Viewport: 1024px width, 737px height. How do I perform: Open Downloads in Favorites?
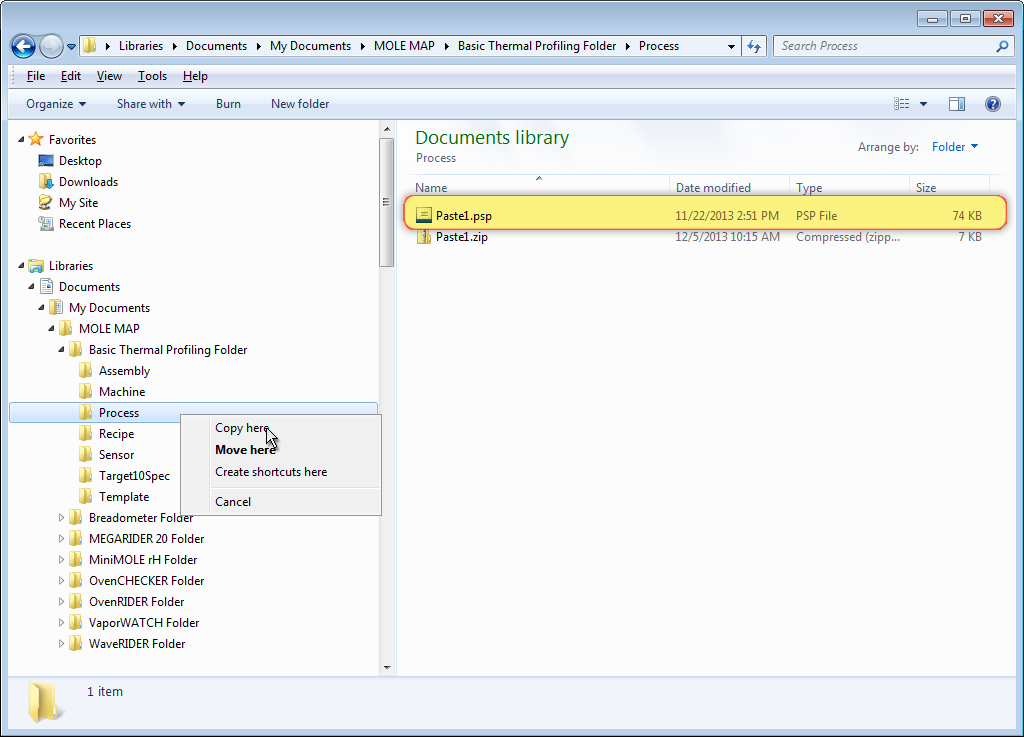click(88, 181)
